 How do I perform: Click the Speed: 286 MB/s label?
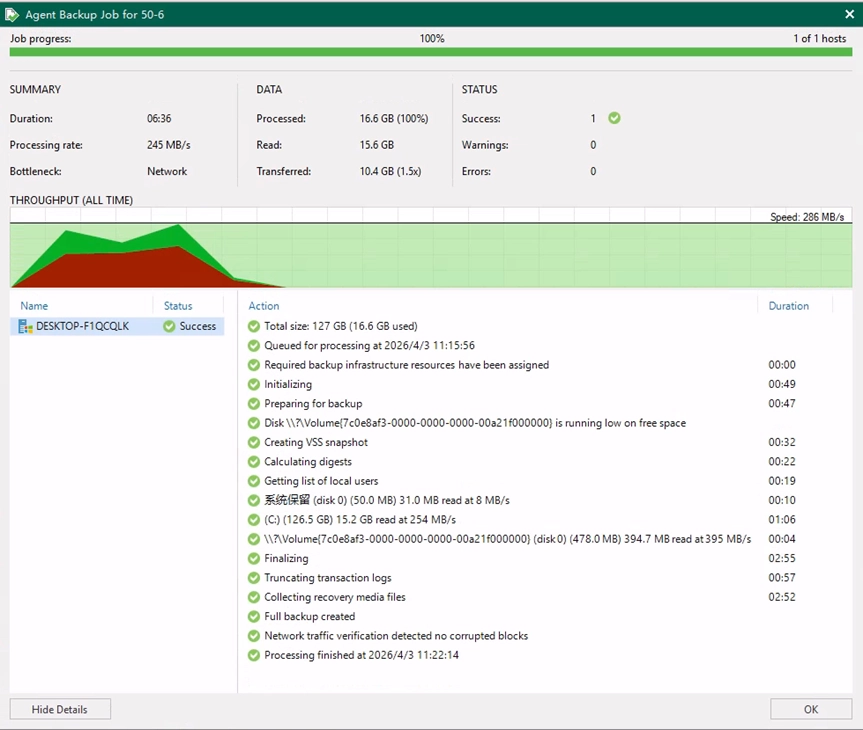click(x=807, y=217)
